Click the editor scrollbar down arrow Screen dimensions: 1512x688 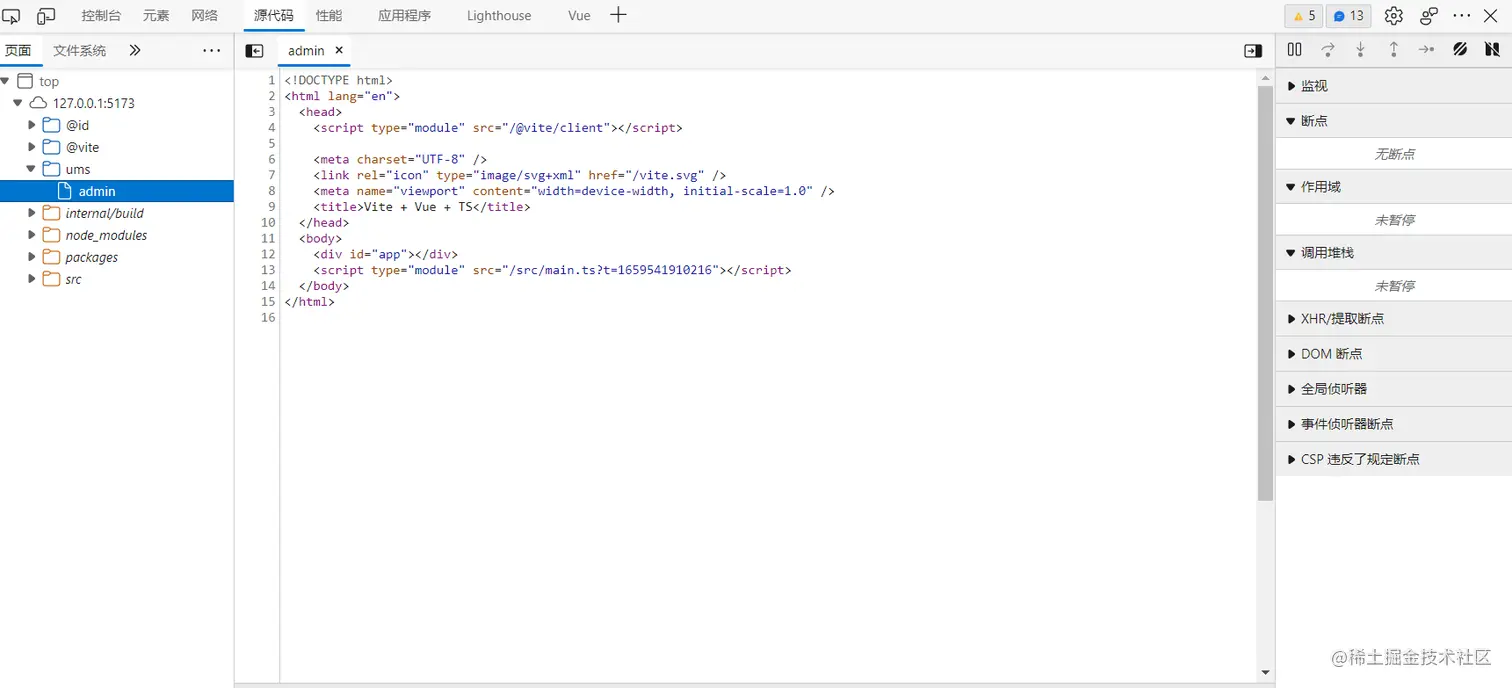(x=1265, y=673)
